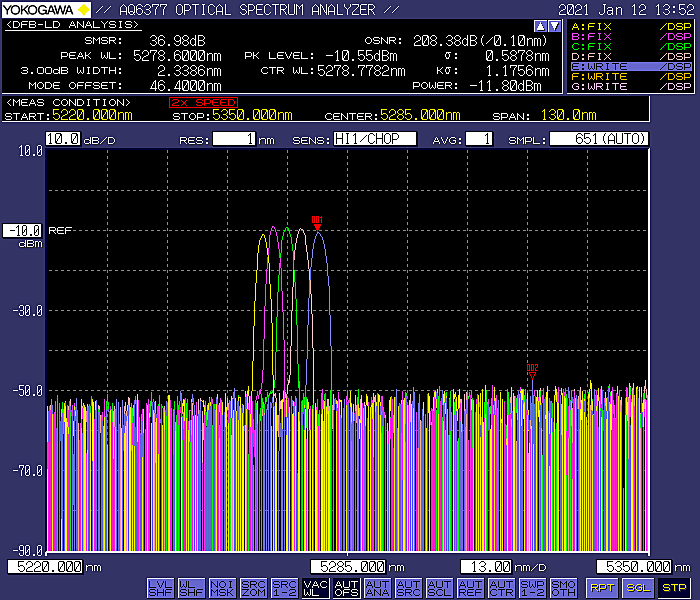Select the NOI MSK noise mask icon

tap(222, 587)
